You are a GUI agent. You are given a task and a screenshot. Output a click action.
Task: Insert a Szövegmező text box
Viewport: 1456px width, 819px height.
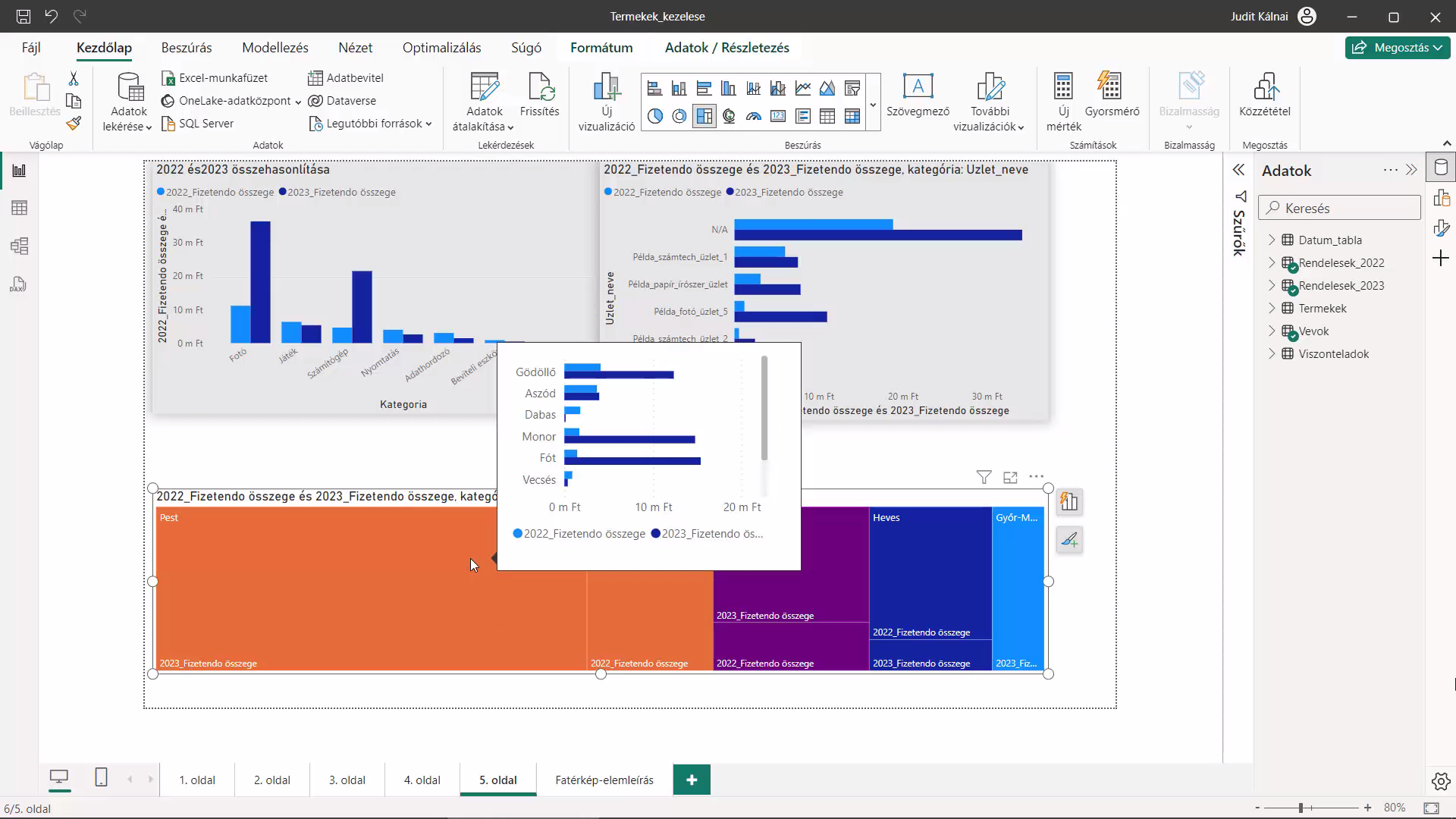click(918, 95)
